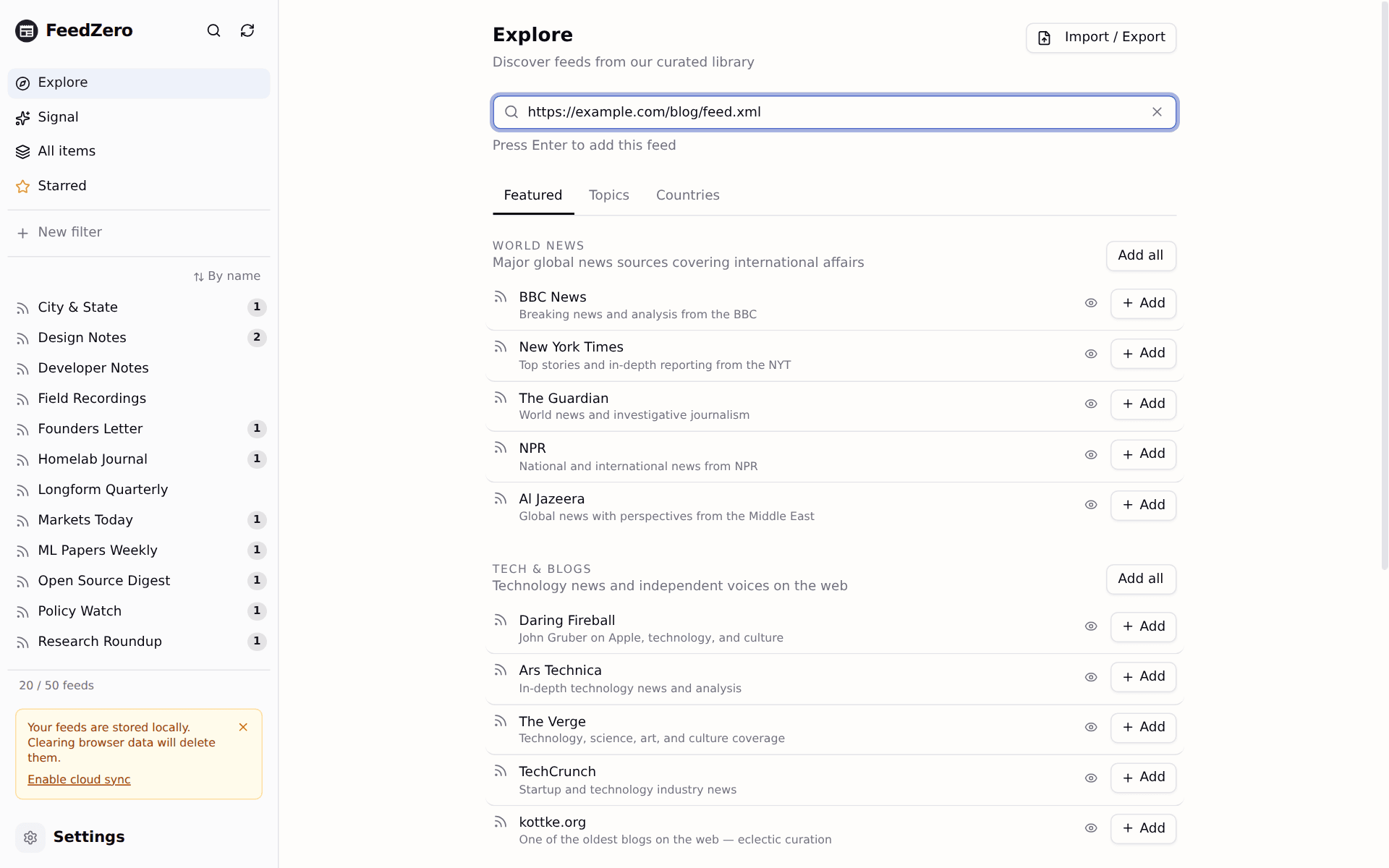Add The Verge feed

click(1143, 727)
